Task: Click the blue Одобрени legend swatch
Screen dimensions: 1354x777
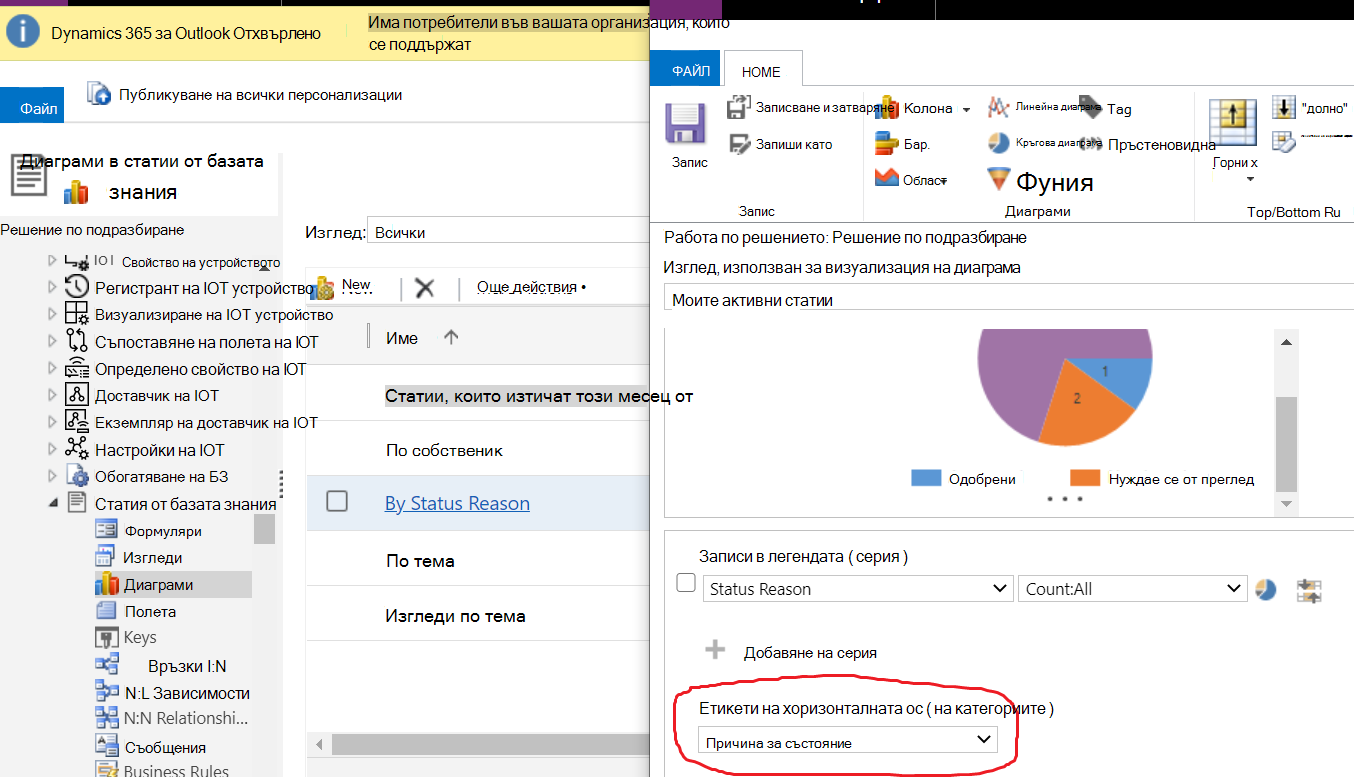Action: coord(925,478)
